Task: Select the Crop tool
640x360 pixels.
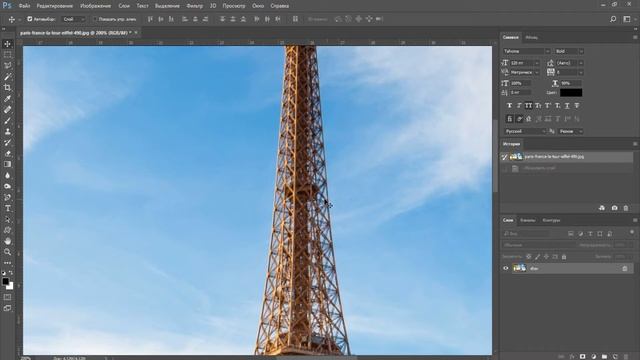Action: coord(7,88)
